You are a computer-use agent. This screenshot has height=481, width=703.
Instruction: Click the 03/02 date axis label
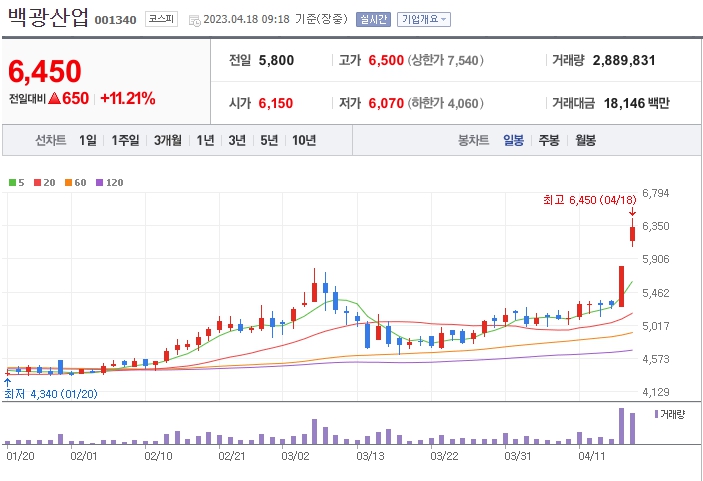(x=295, y=456)
